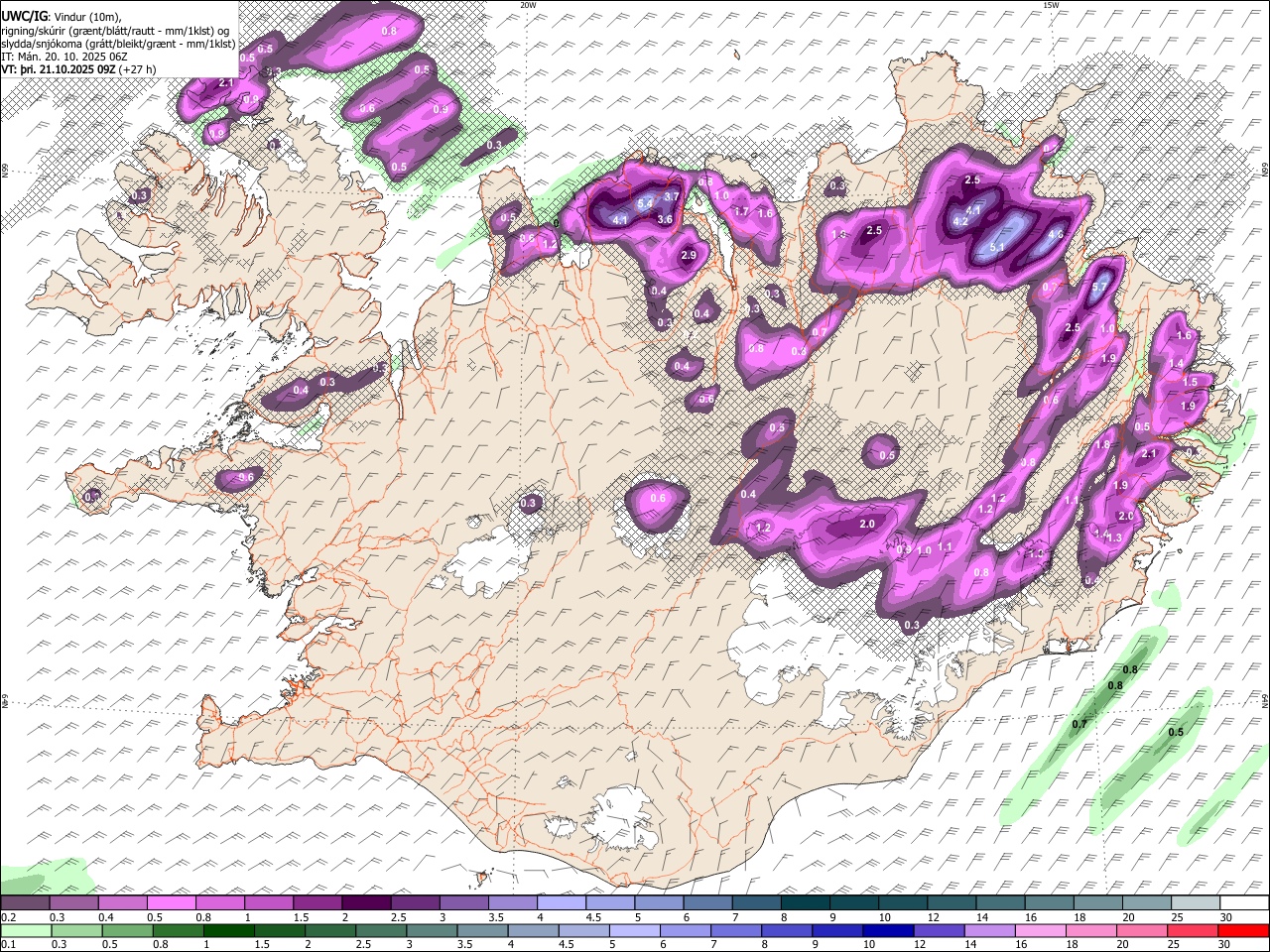Image resolution: width=1270 pixels, height=952 pixels.
Task: Click the 30 label under the snow legend row
Action: click(x=1226, y=917)
